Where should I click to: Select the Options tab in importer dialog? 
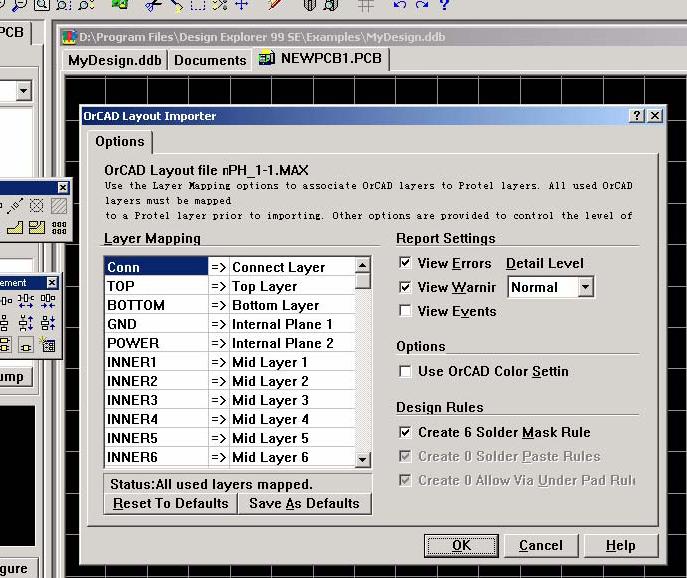coord(120,142)
